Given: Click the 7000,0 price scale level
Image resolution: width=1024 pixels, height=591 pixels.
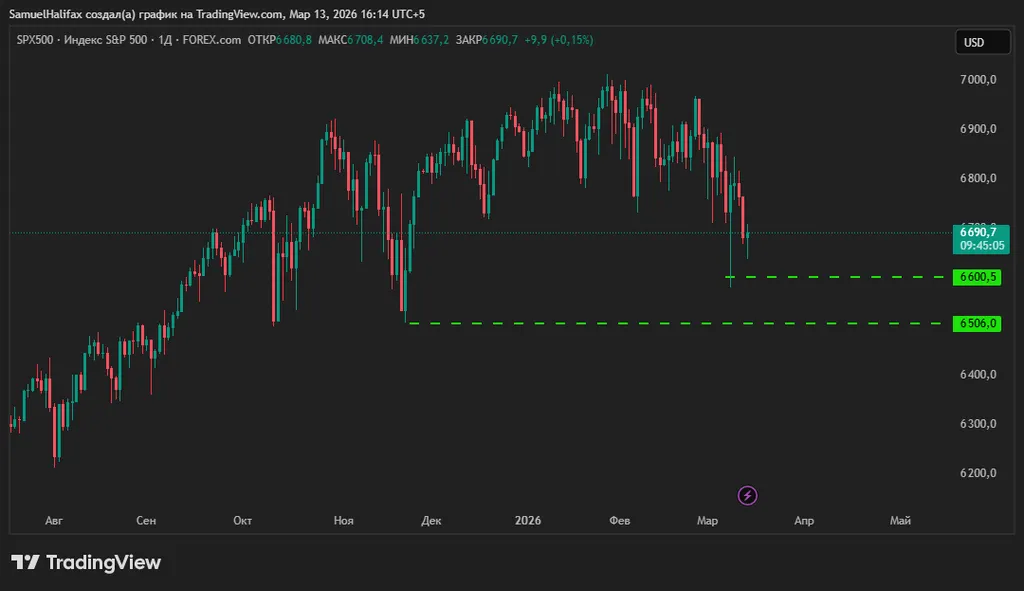Looking at the screenshot, I should [x=978, y=80].
